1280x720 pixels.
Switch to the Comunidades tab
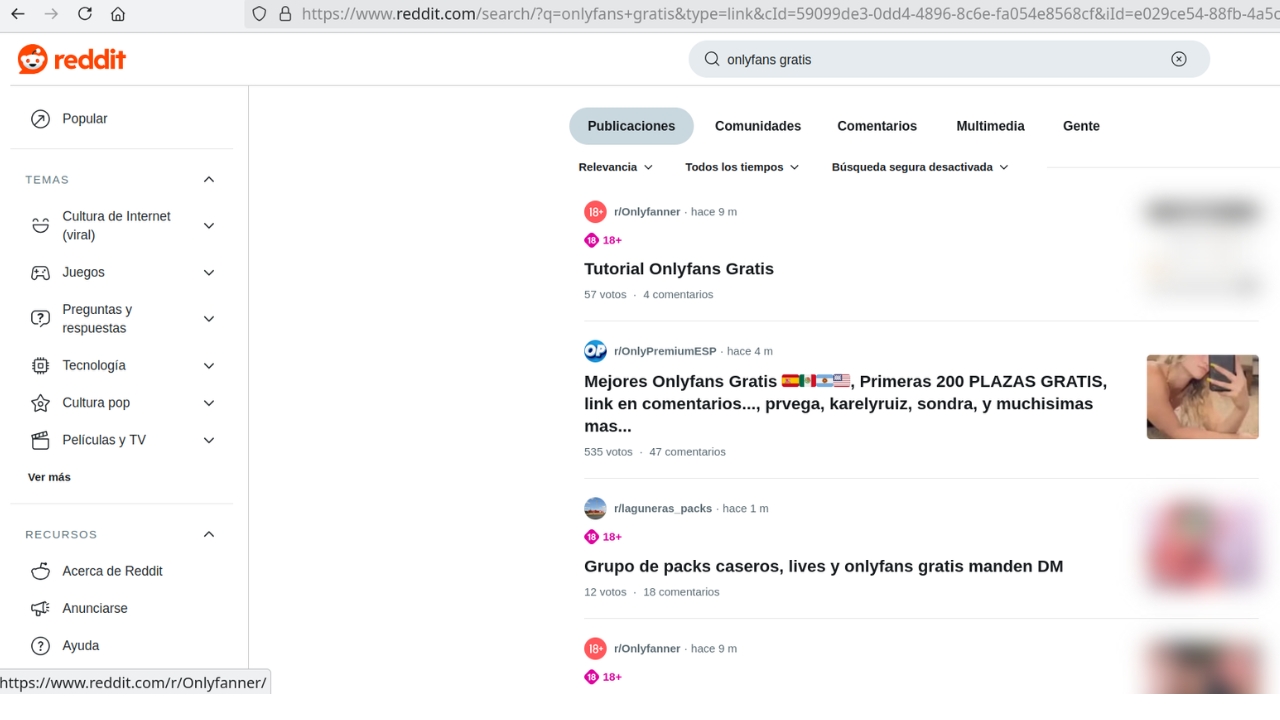(x=757, y=126)
